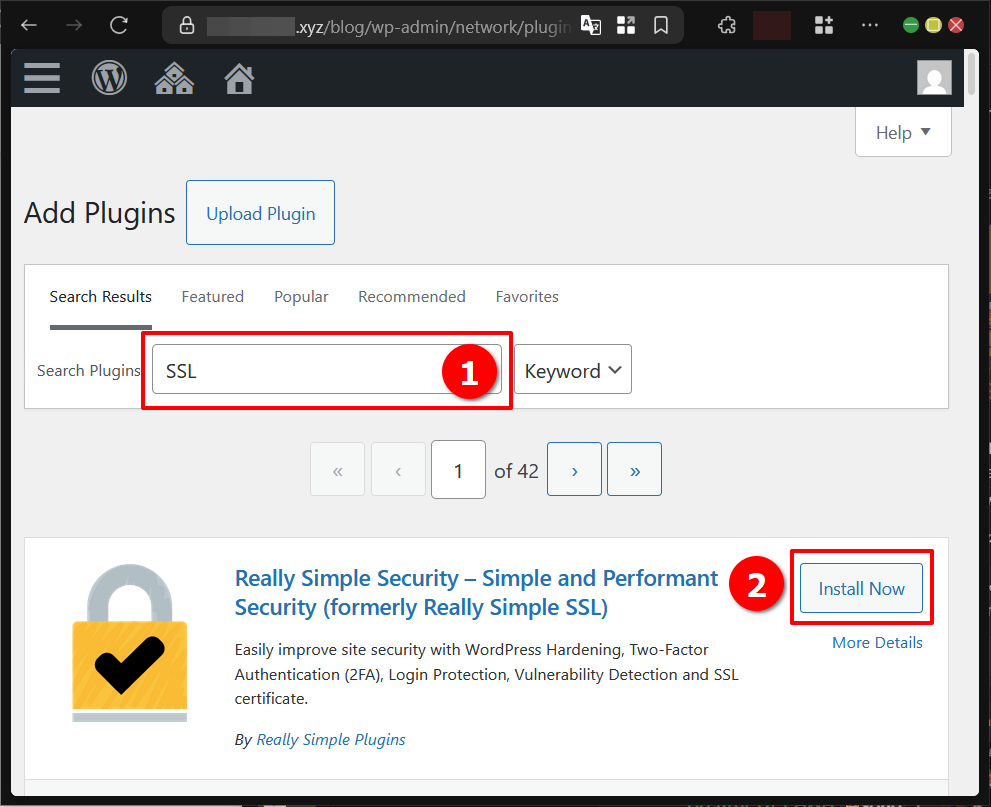Open the user avatar profile menu
The image size is (991, 807).
[x=934, y=78]
